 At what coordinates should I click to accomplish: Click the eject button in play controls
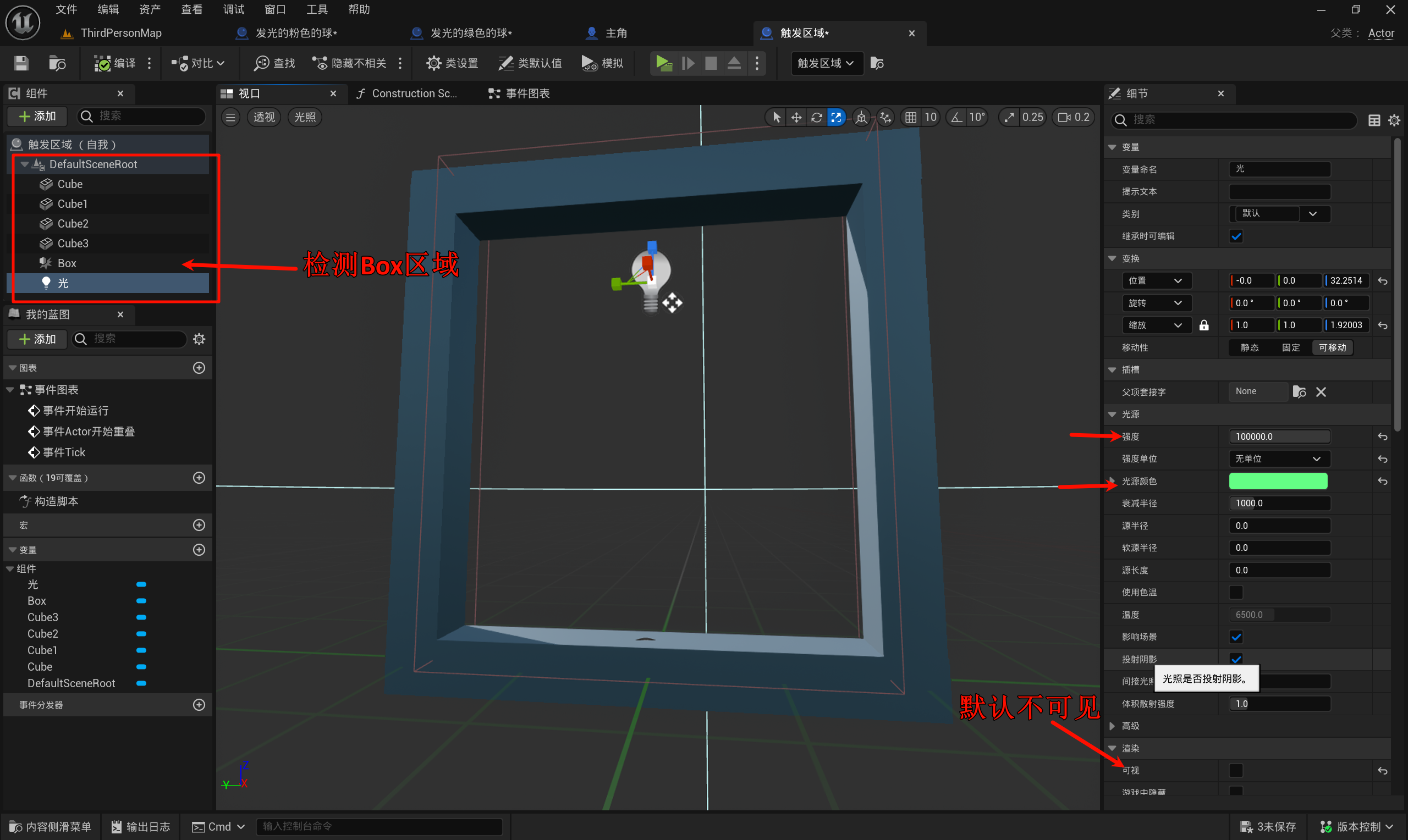[734, 63]
